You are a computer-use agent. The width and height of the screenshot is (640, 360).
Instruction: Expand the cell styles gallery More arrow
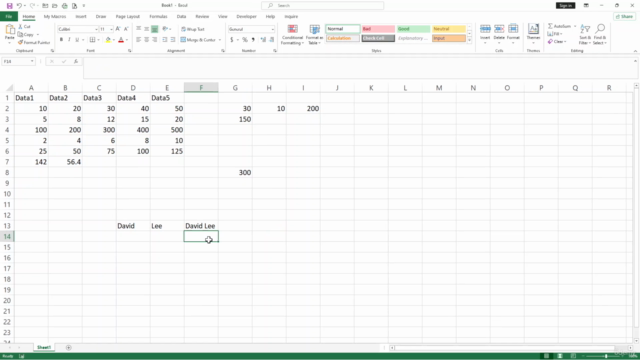(469, 40)
